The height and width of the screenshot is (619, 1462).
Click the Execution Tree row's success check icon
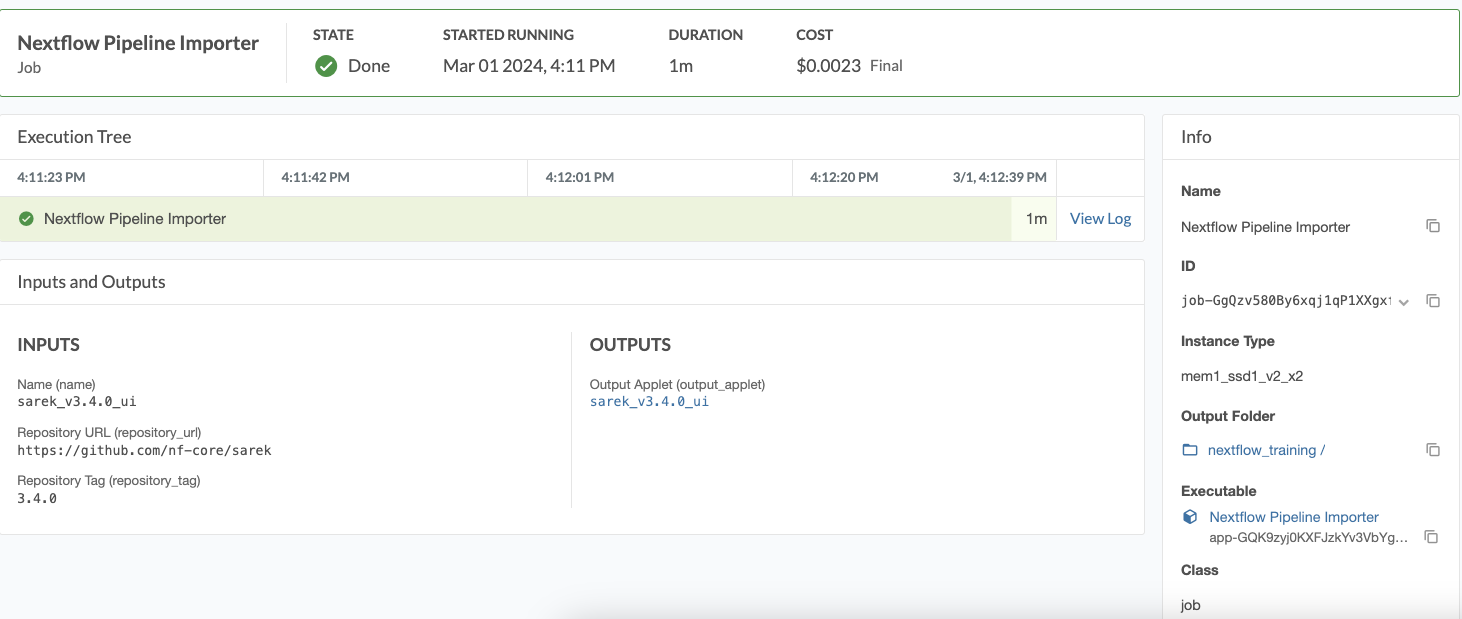pos(27,219)
